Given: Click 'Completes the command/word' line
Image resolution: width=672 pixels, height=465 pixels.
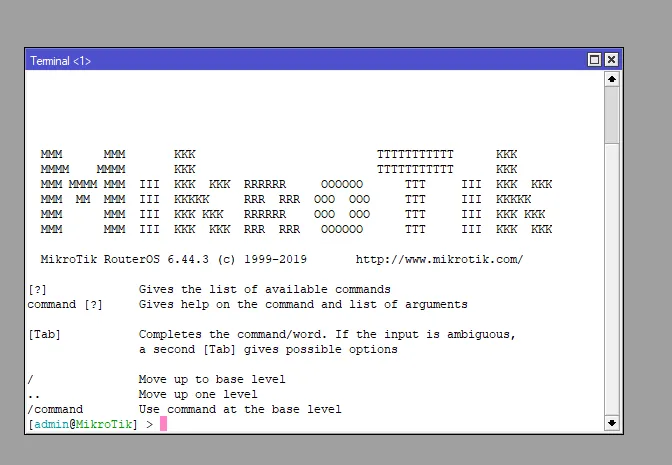Looking at the screenshot, I should [x=327, y=334].
